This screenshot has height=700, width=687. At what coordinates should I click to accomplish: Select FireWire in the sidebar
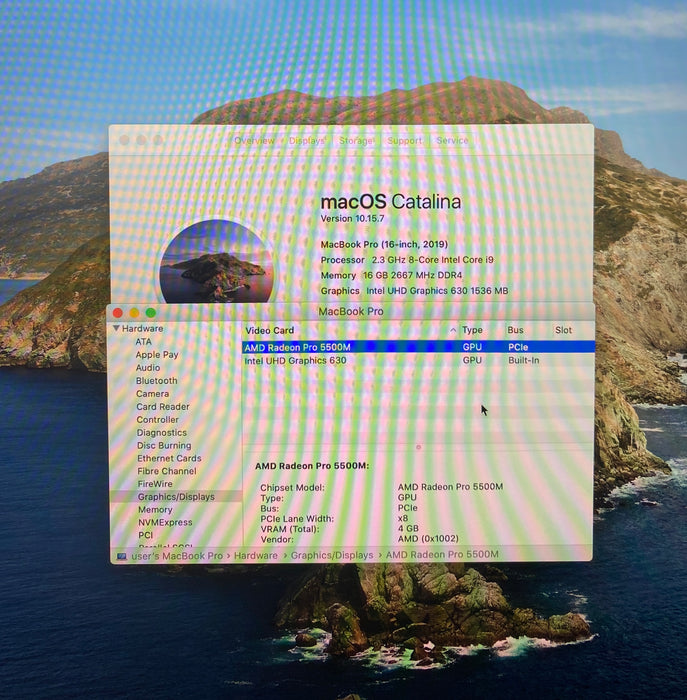(155, 483)
